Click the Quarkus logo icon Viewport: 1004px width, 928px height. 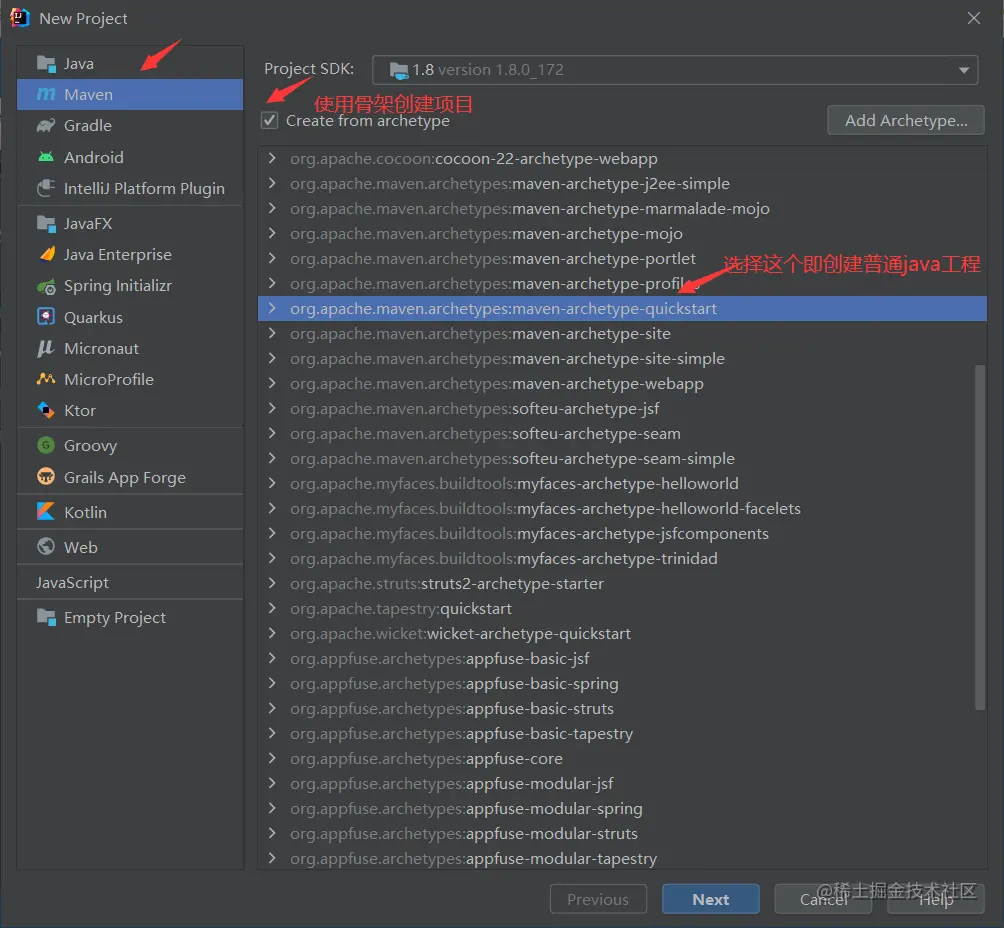[46, 316]
